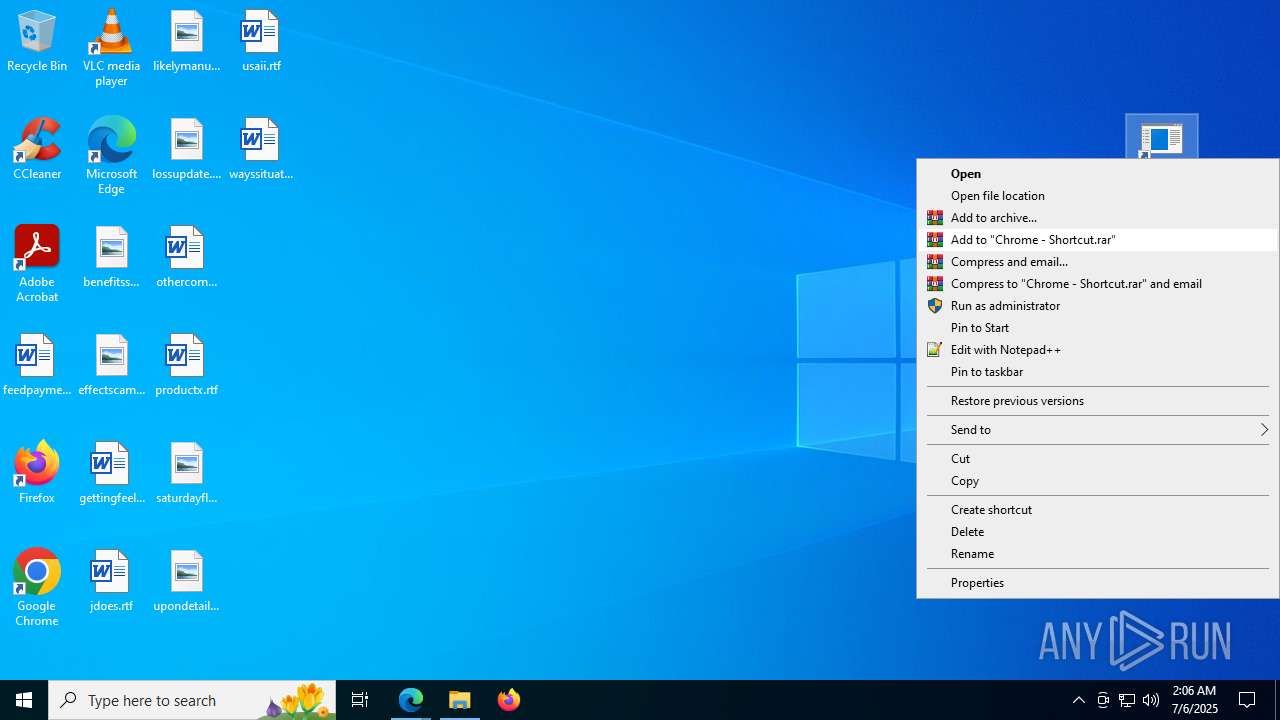This screenshot has width=1280, height=720.
Task: Select the jdoes.rtf document icon
Action: point(111,581)
